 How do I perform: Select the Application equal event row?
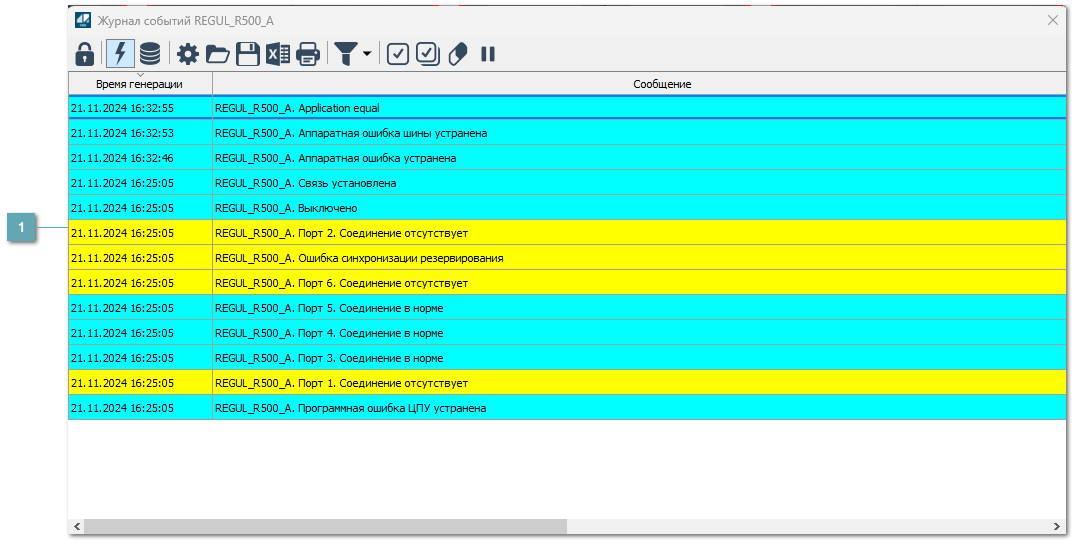point(500,108)
